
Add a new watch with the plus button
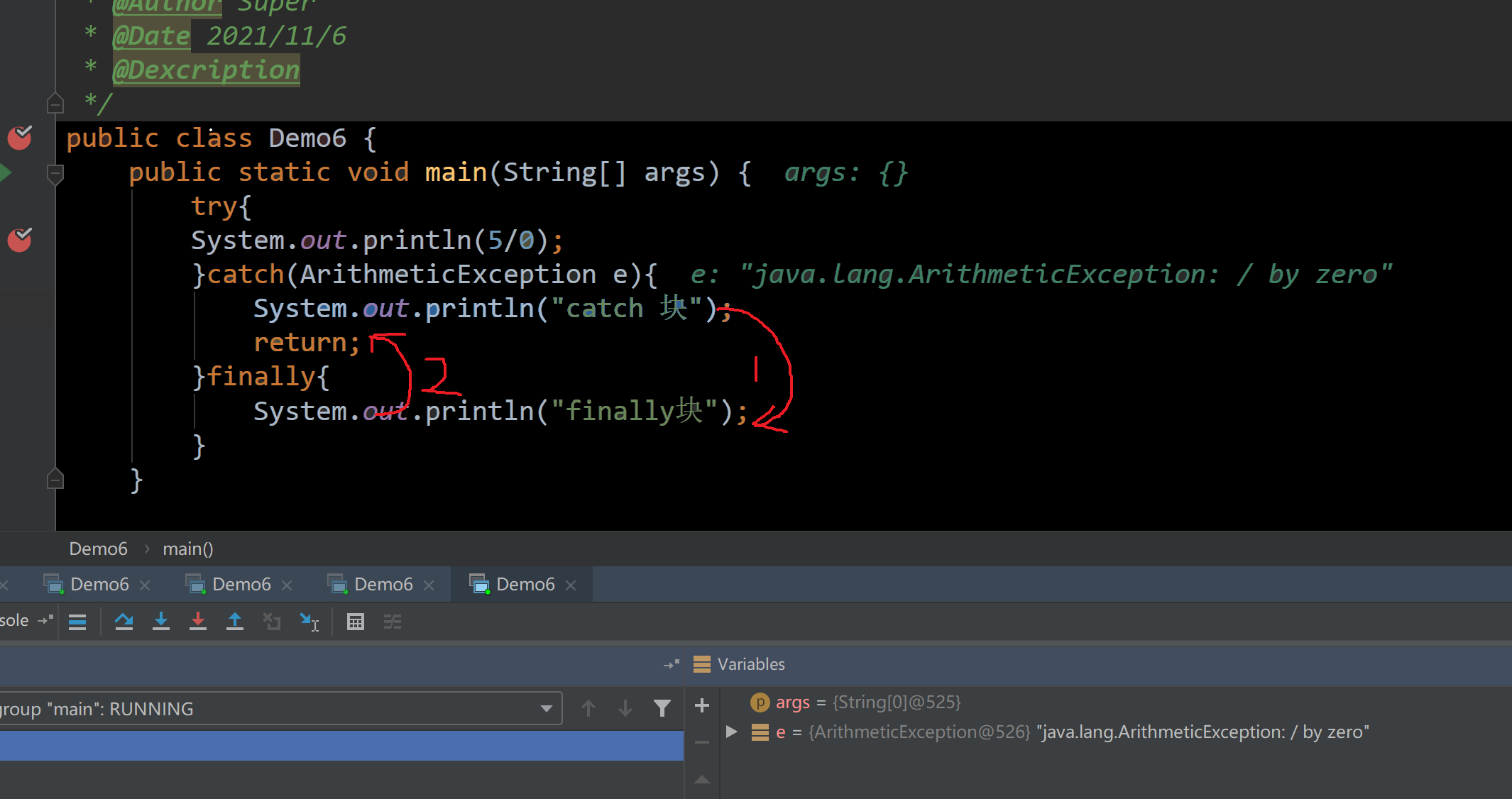(701, 705)
